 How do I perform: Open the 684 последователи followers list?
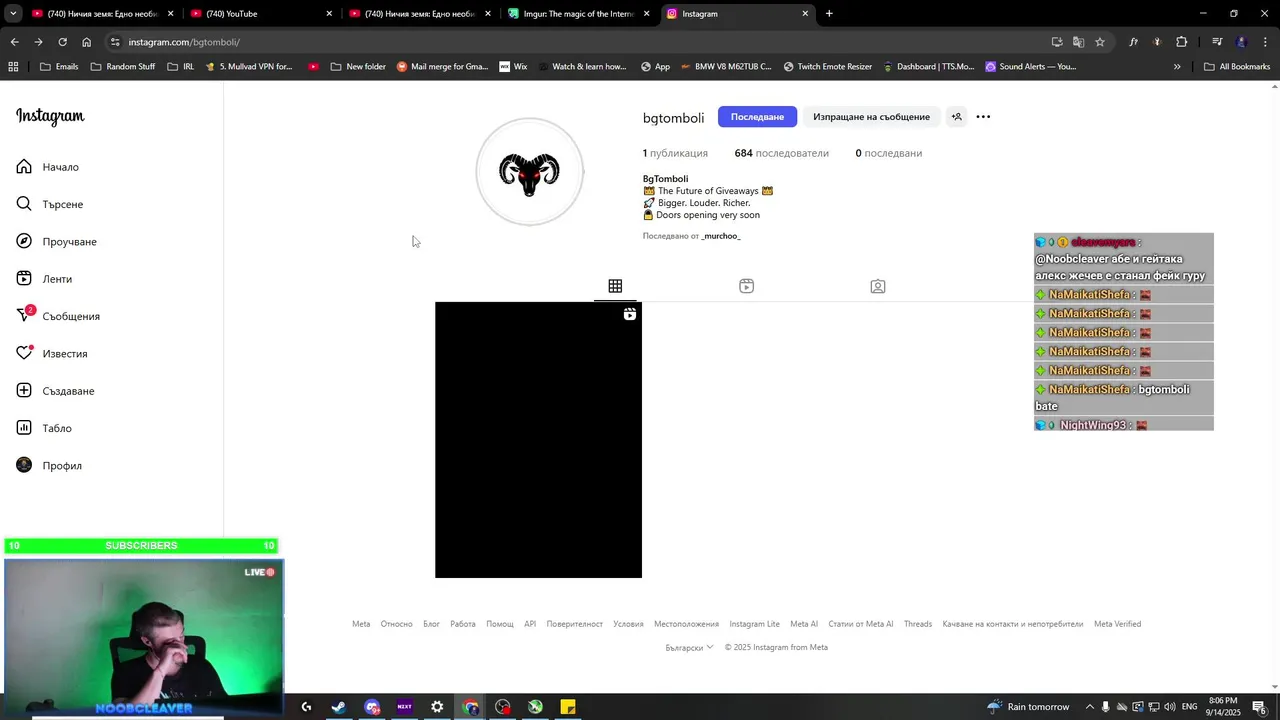click(781, 153)
